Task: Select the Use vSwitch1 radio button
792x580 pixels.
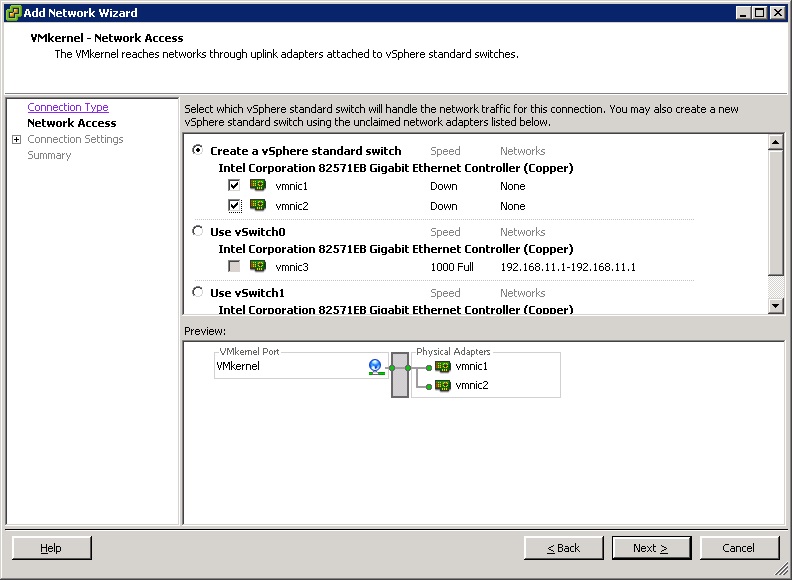Action: pyautogui.click(x=197, y=293)
